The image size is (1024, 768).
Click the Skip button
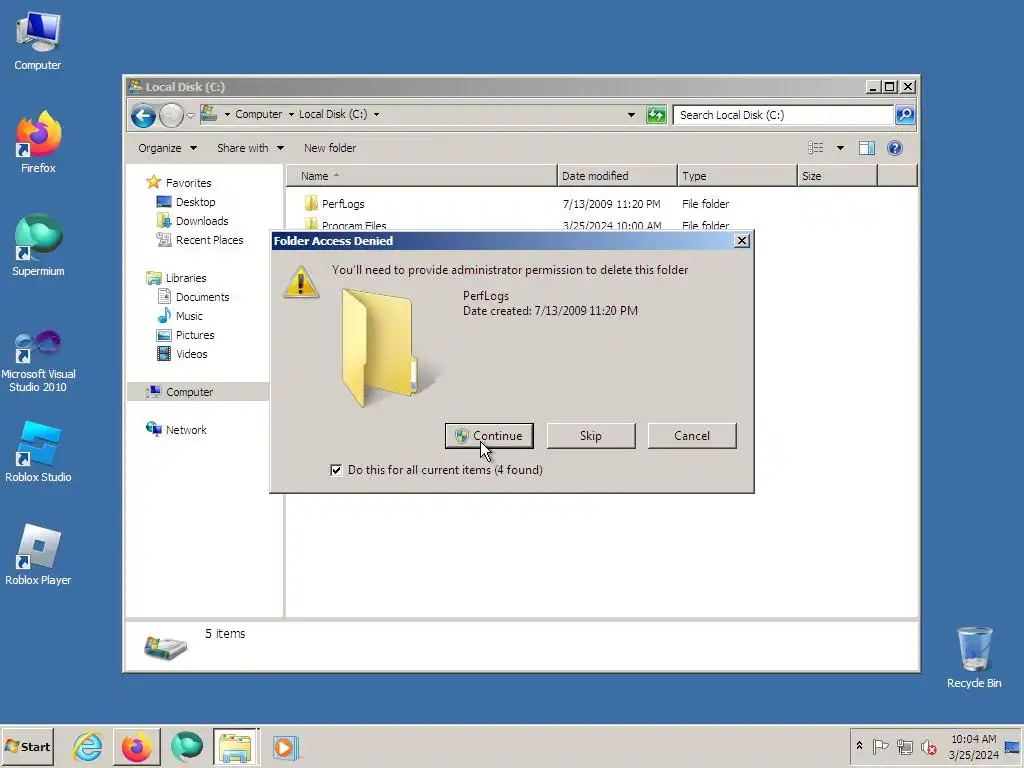point(590,436)
